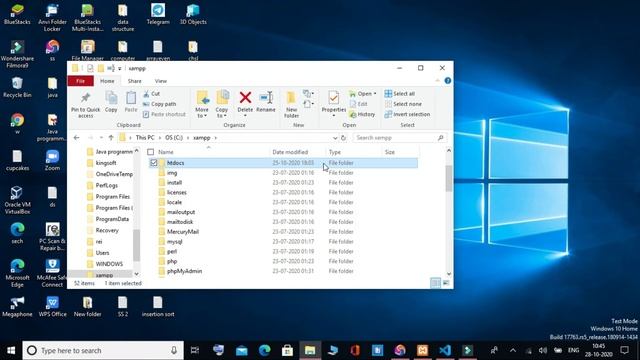Click the red Delete icon
Viewport: 640px width, 360px height.
[x=245, y=98]
